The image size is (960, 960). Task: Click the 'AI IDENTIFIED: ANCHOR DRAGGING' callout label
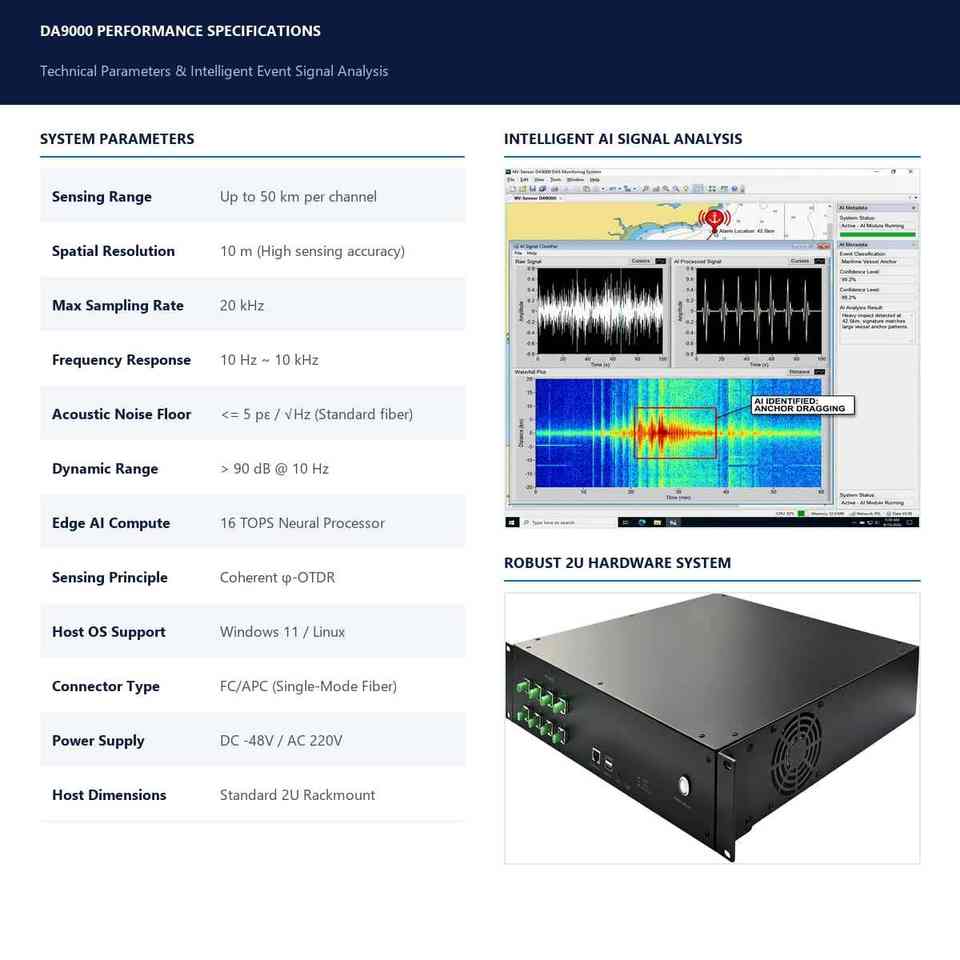pos(802,404)
